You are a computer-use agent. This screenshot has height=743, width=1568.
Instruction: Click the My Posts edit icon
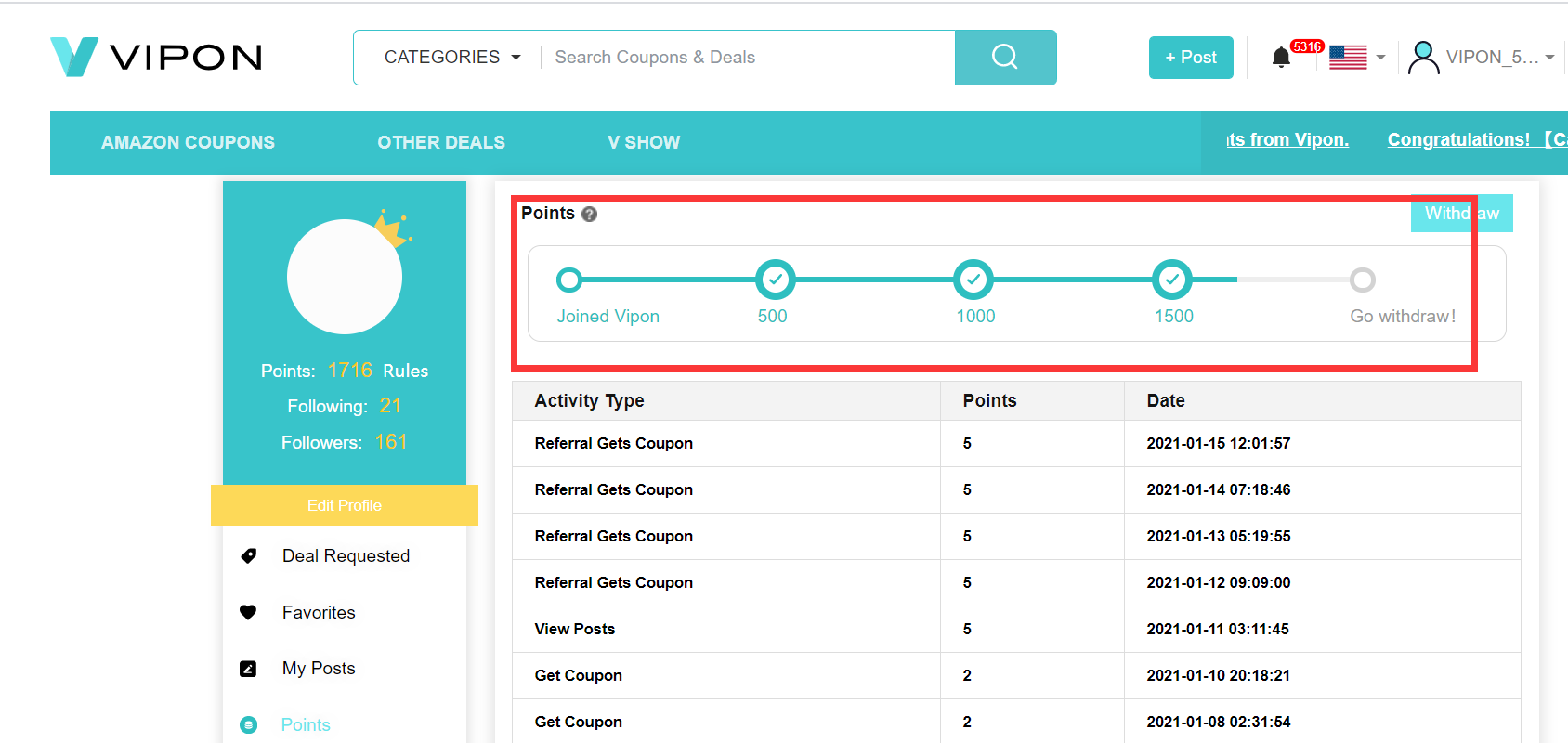(x=248, y=669)
